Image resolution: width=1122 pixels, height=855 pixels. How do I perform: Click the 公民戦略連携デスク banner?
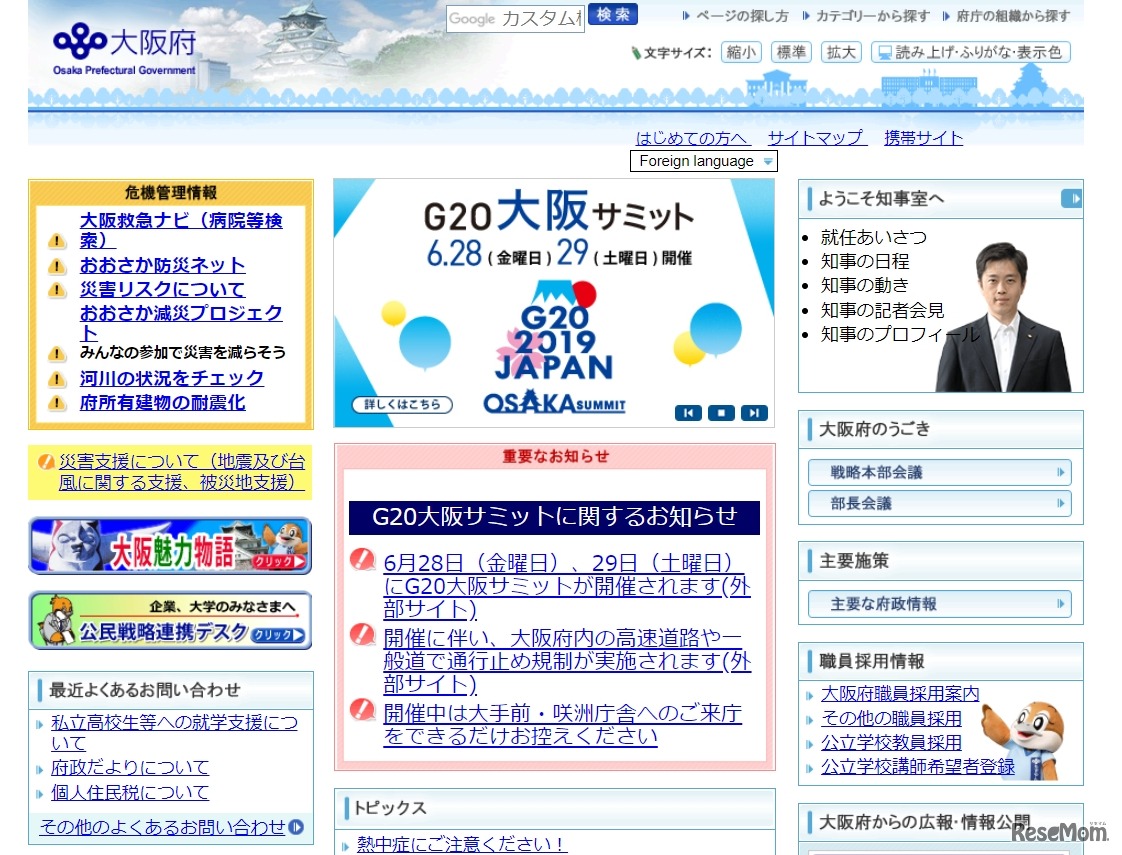[170, 620]
